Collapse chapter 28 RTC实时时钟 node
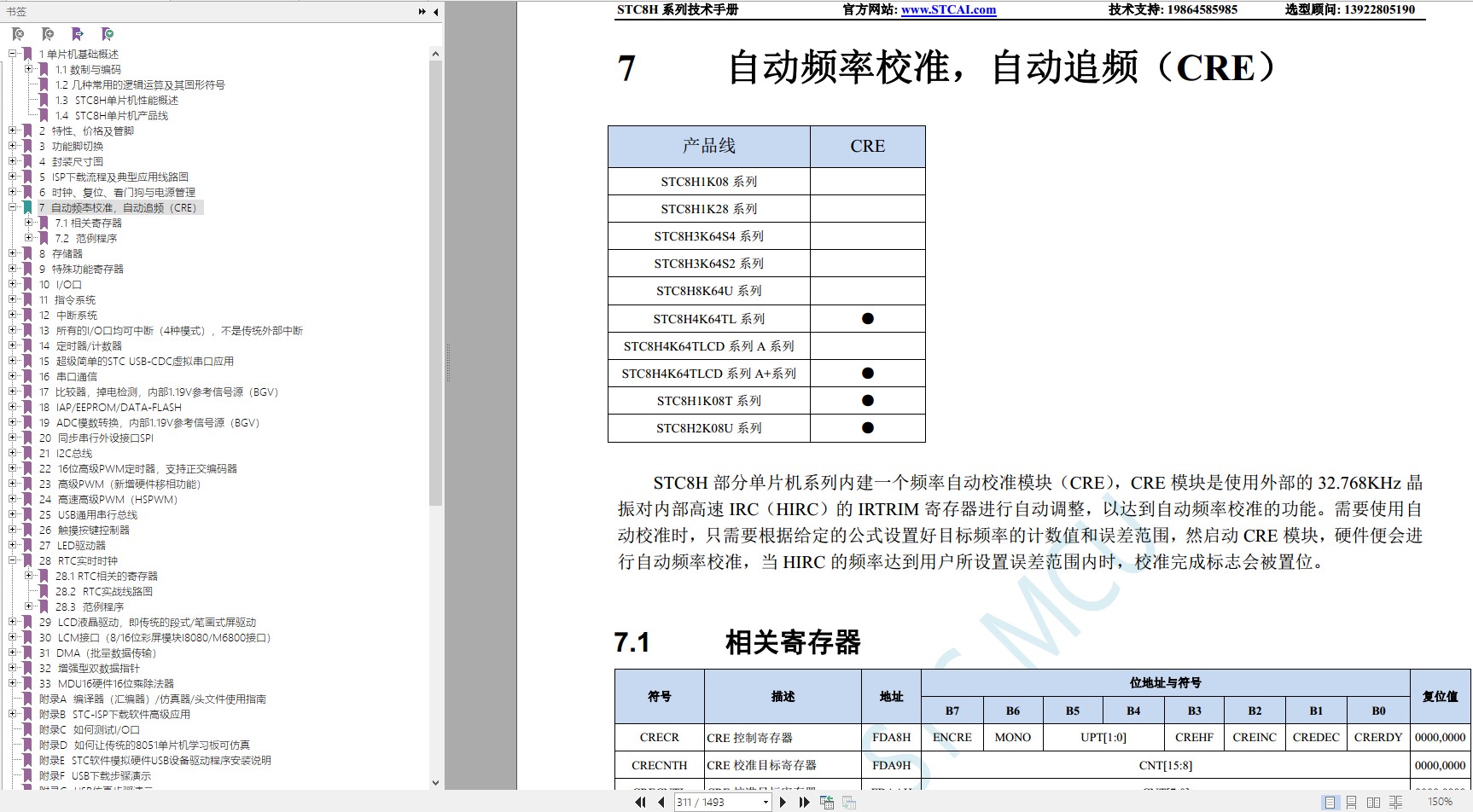The image size is (1473, 812). [13, 560]
